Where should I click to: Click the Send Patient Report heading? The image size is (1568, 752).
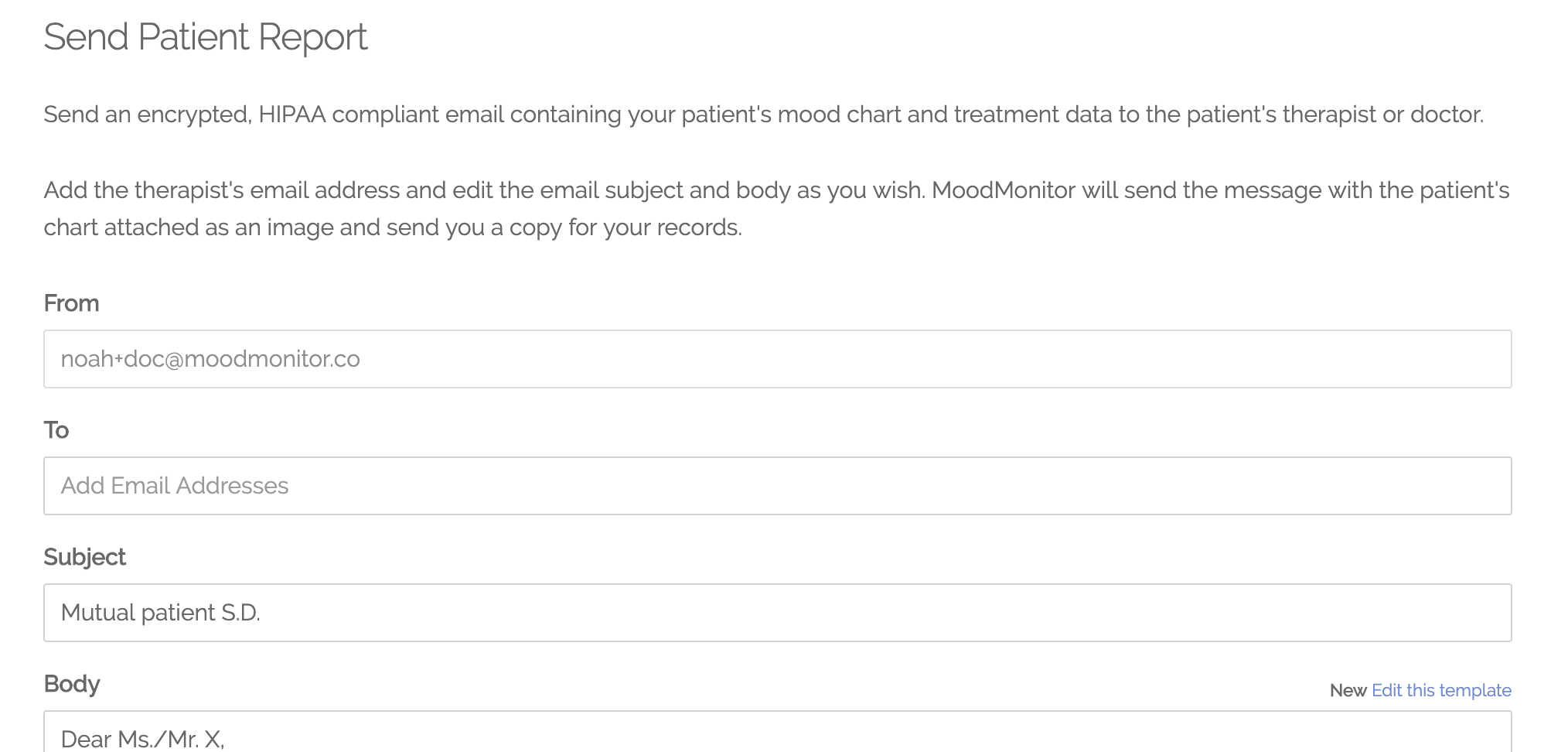point(206,37)
